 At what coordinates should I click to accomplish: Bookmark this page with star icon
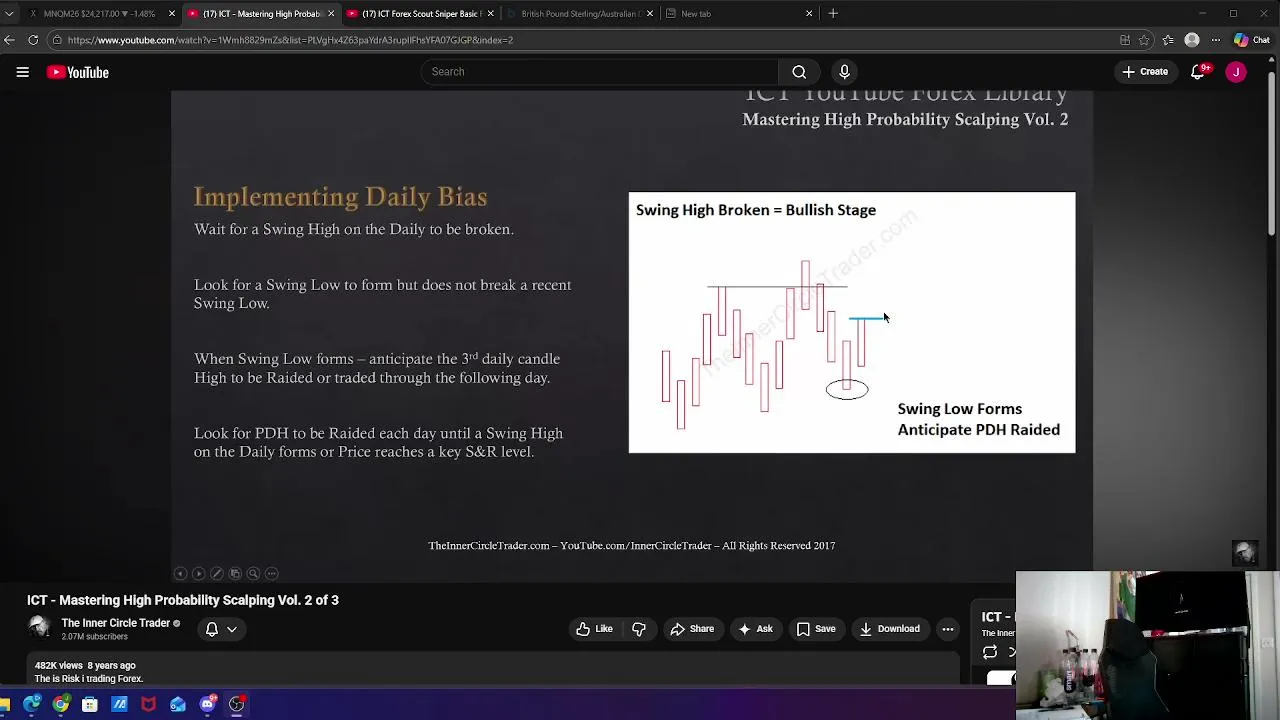(x=1144, y=40)
